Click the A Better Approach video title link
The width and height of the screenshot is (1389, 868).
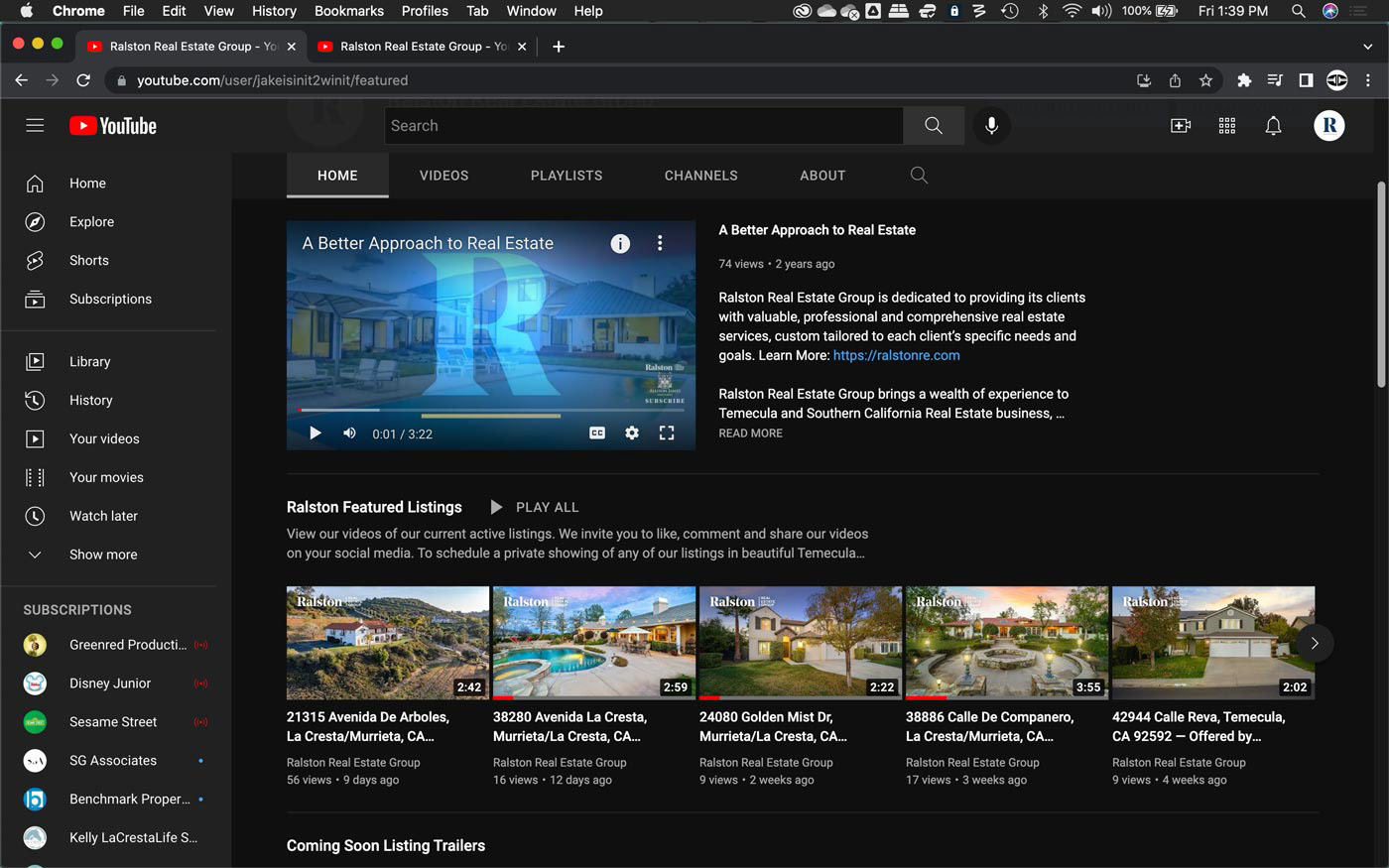coord(818,230)
